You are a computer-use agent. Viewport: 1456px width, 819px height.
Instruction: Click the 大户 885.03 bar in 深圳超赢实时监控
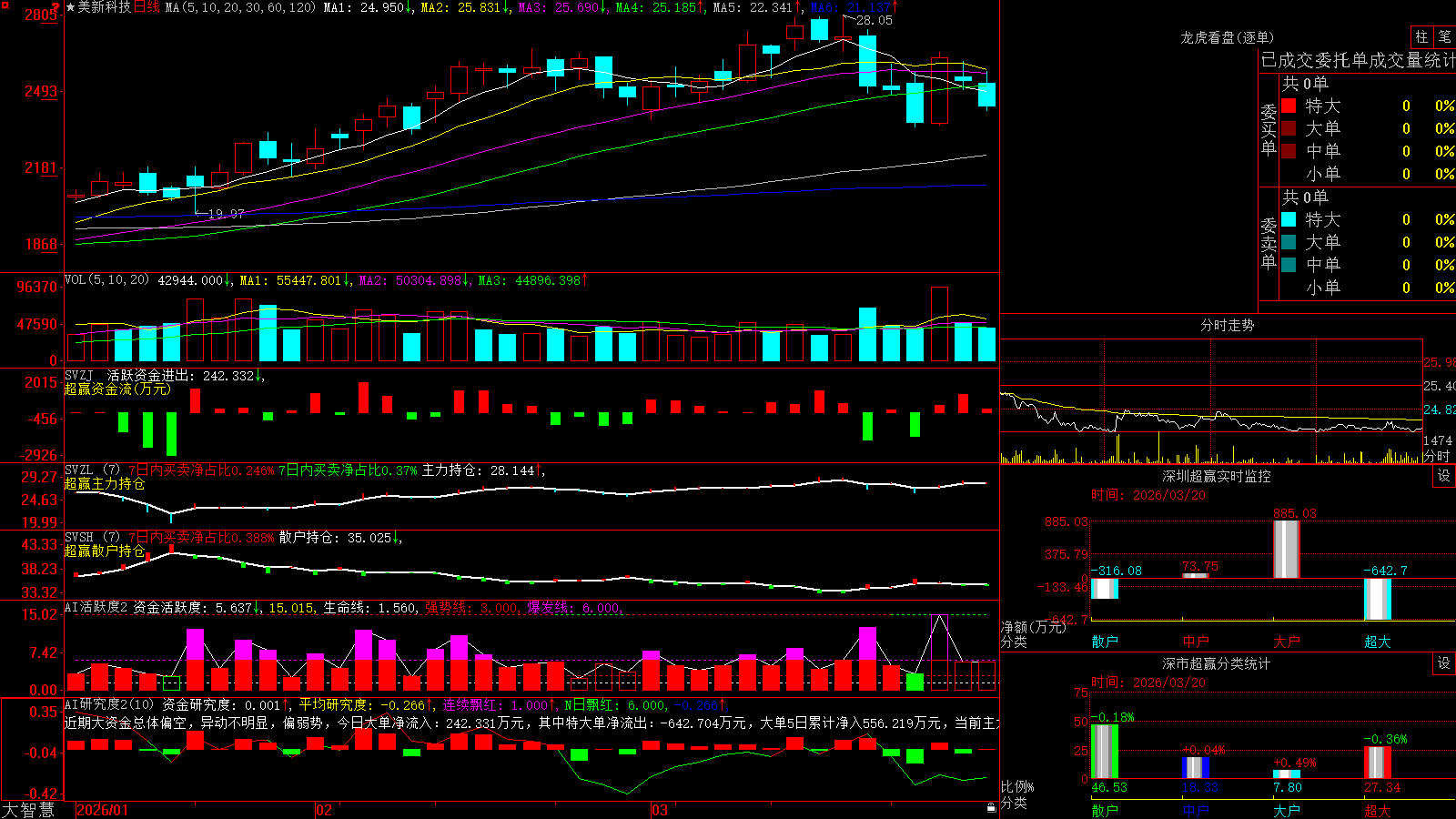click(1287, 549)
